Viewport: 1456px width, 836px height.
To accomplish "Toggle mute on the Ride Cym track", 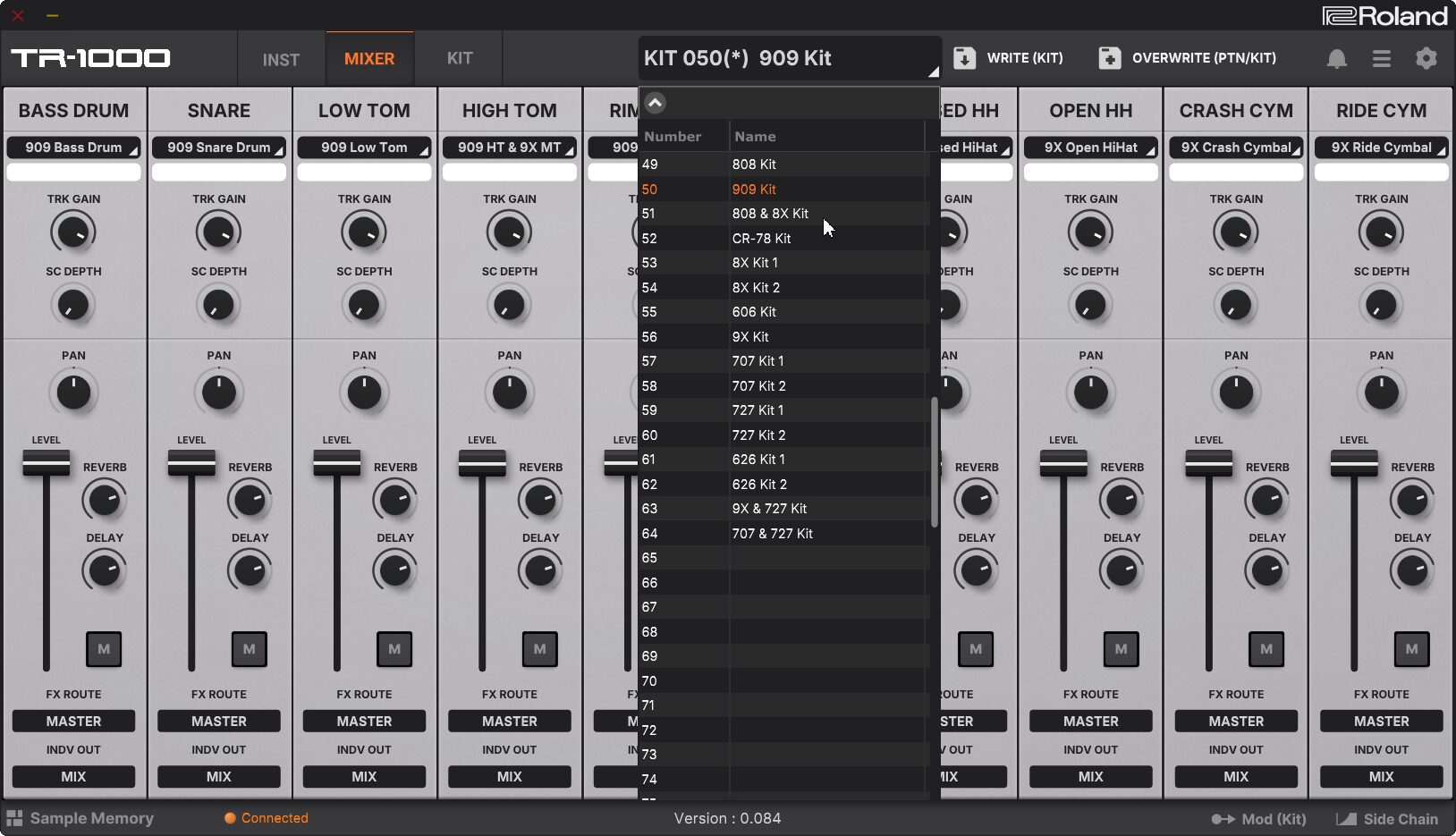I will click(x=1411, y=649).
